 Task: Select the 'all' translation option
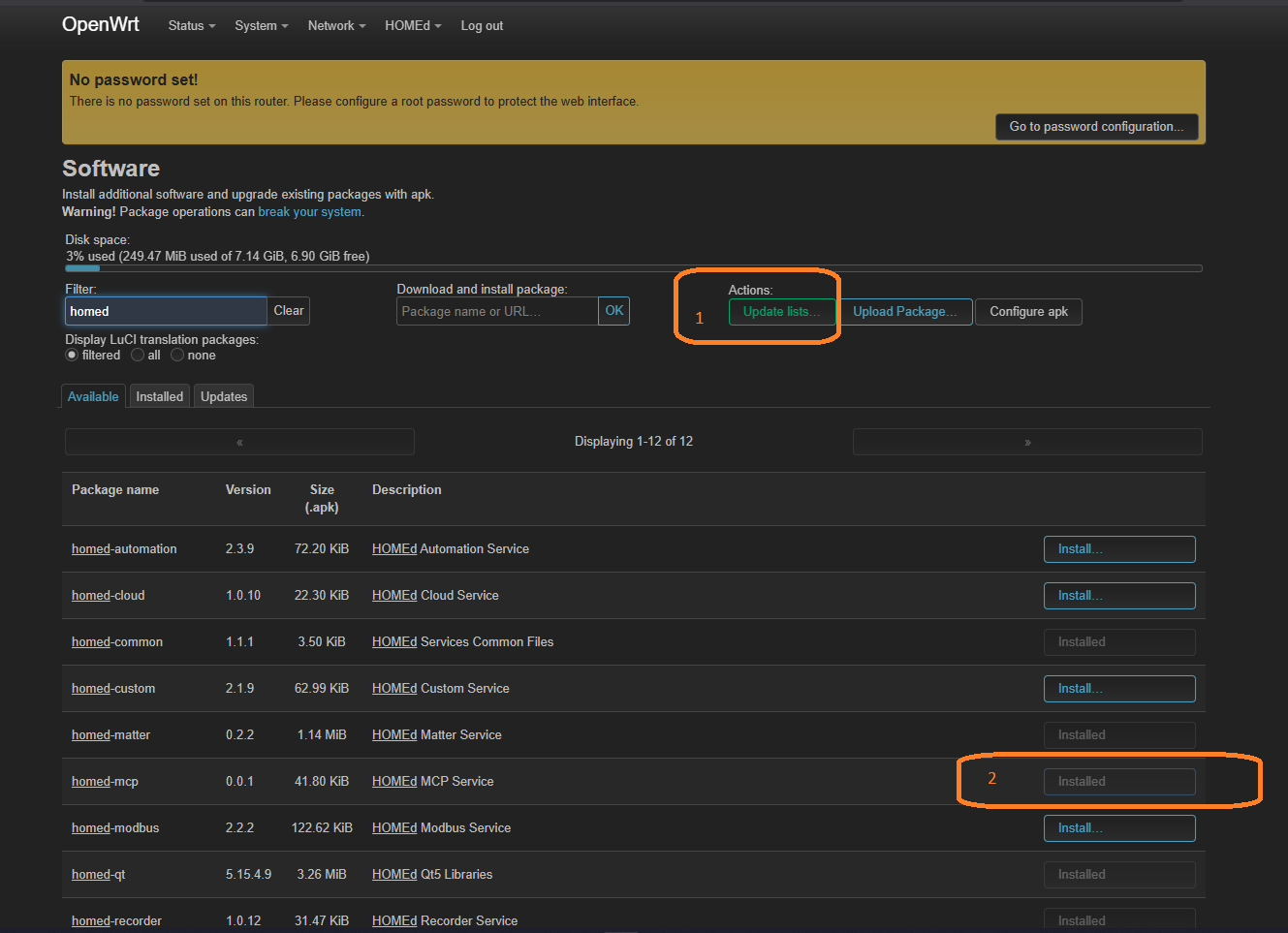coord(138,356)
